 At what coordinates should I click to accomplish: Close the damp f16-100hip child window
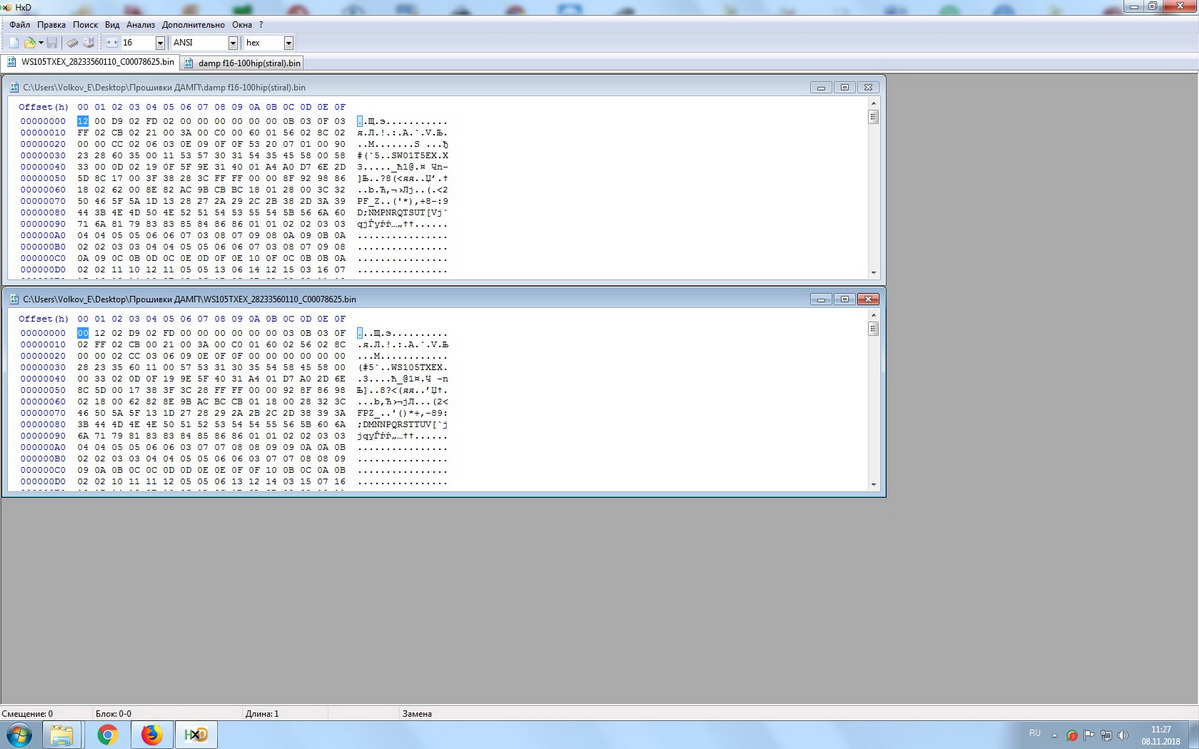(868, 87)
